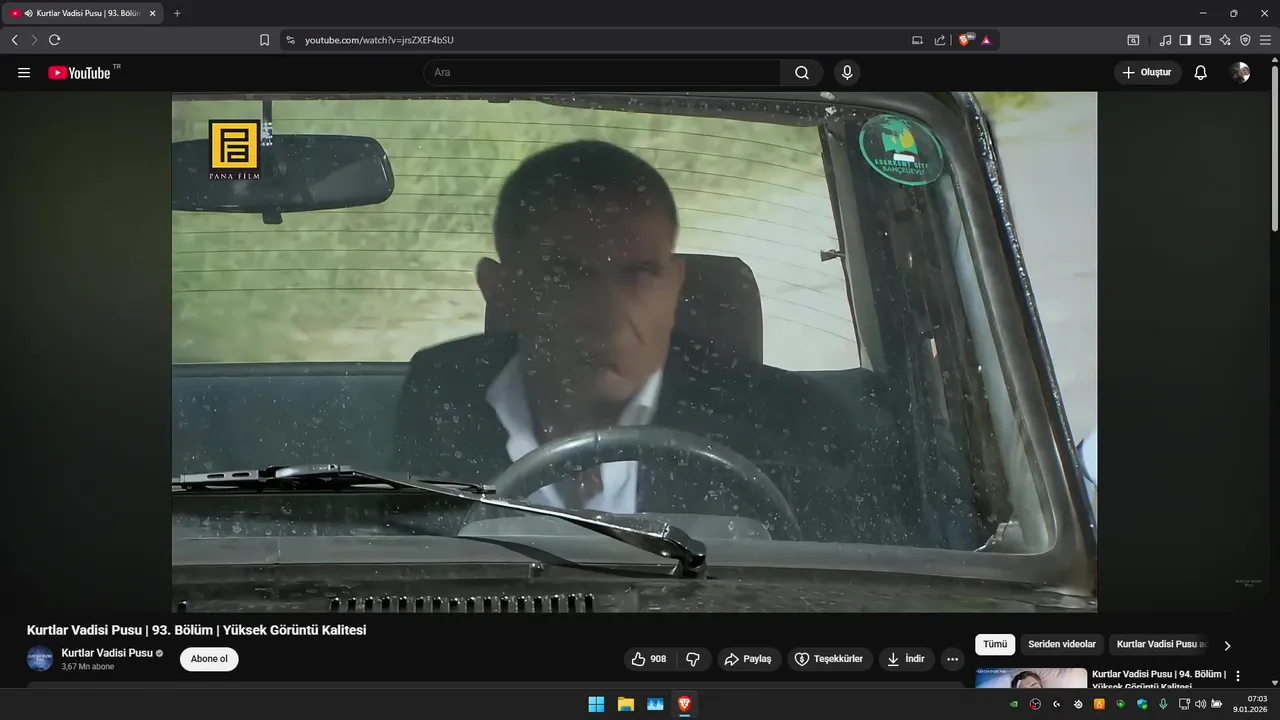Open the tab search icon
This screenshot has height=720, width=1280.
[x=1133, y=40]
